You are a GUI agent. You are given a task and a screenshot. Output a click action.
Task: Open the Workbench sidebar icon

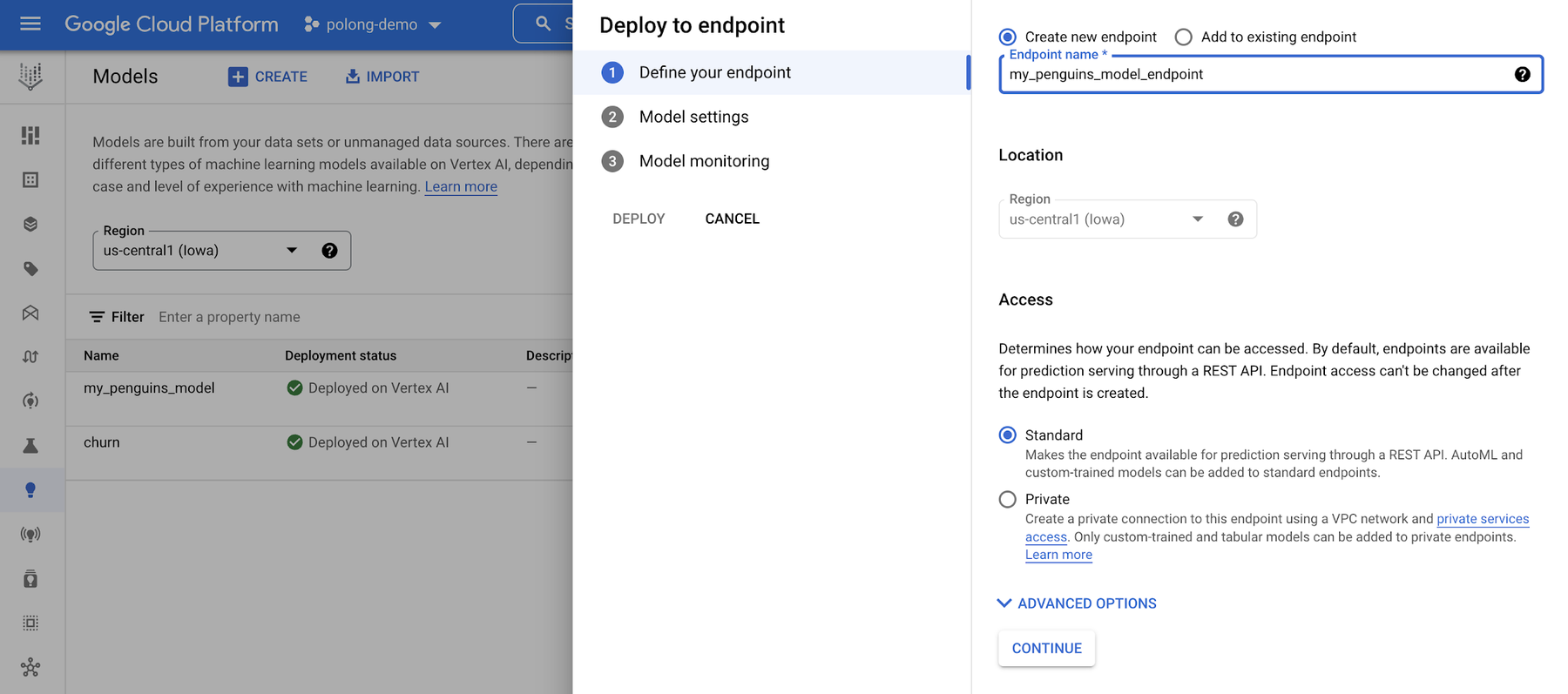(x=30, y=313)
